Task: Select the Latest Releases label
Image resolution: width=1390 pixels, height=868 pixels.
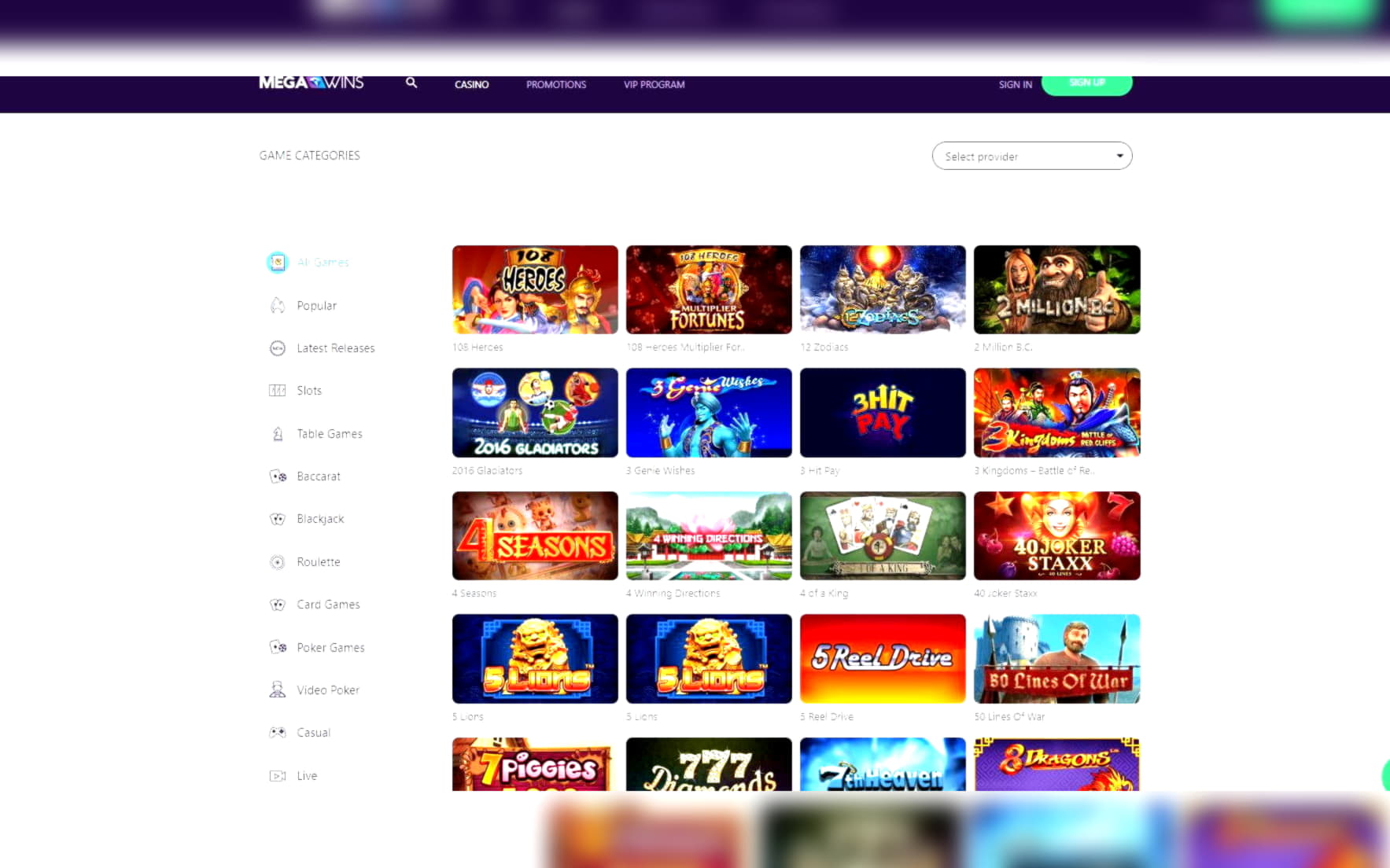Action: [x=336, y=348]
